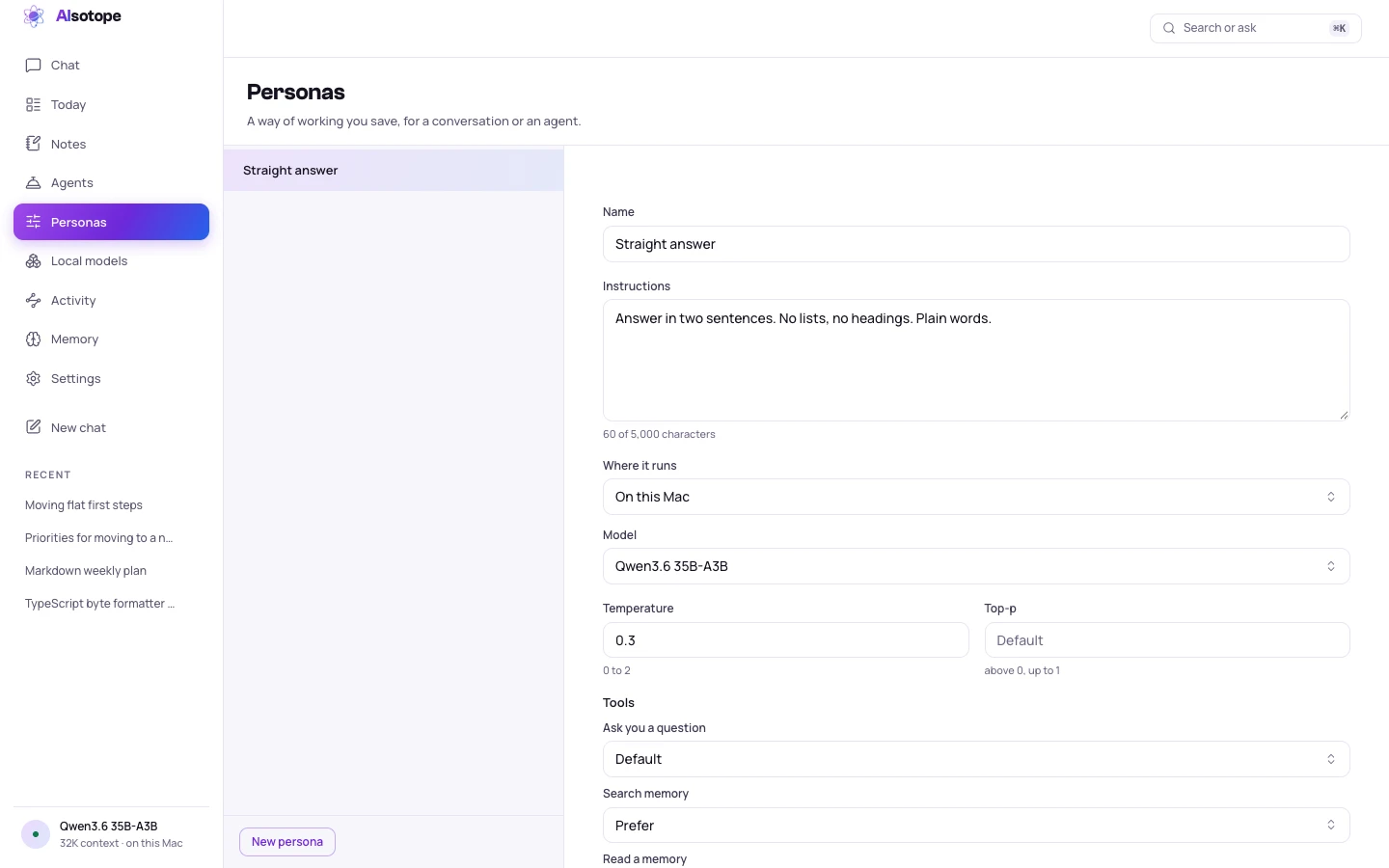
Task: Click the Agents icon in sidebar
Action: click(x=33, y=183)
